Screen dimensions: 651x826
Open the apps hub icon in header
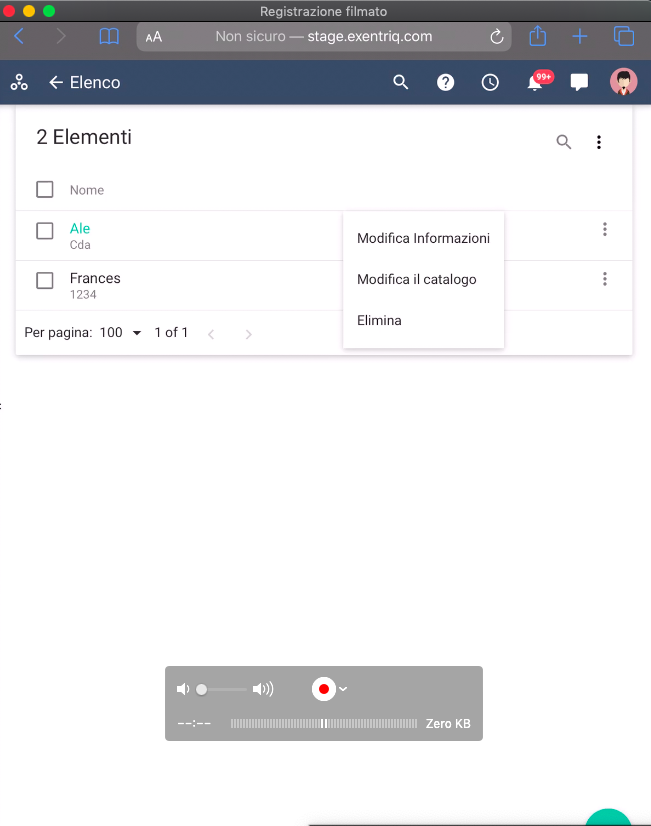(x=19, y=83)
